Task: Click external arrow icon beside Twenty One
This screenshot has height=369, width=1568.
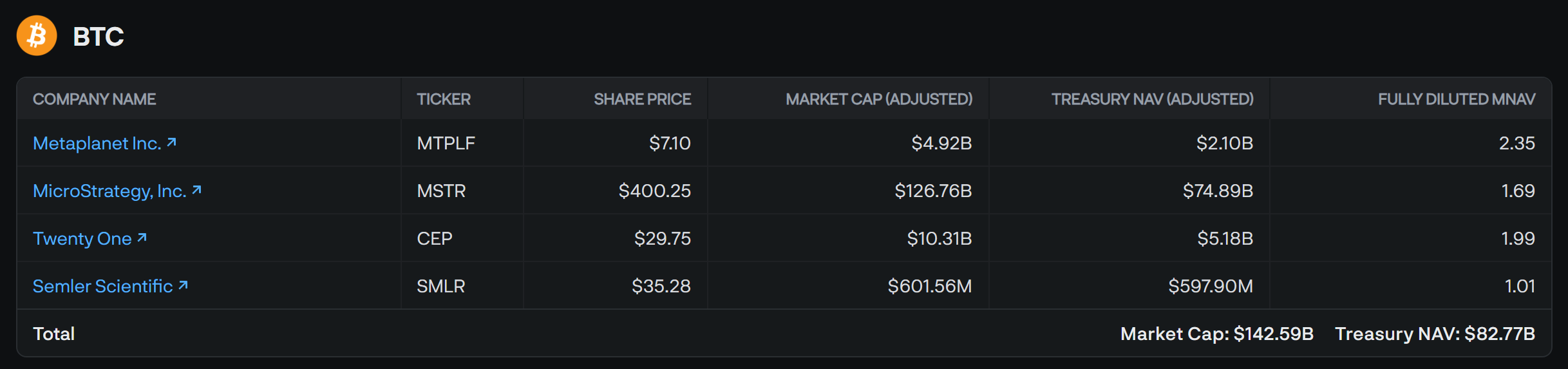Action: (142, 238)
